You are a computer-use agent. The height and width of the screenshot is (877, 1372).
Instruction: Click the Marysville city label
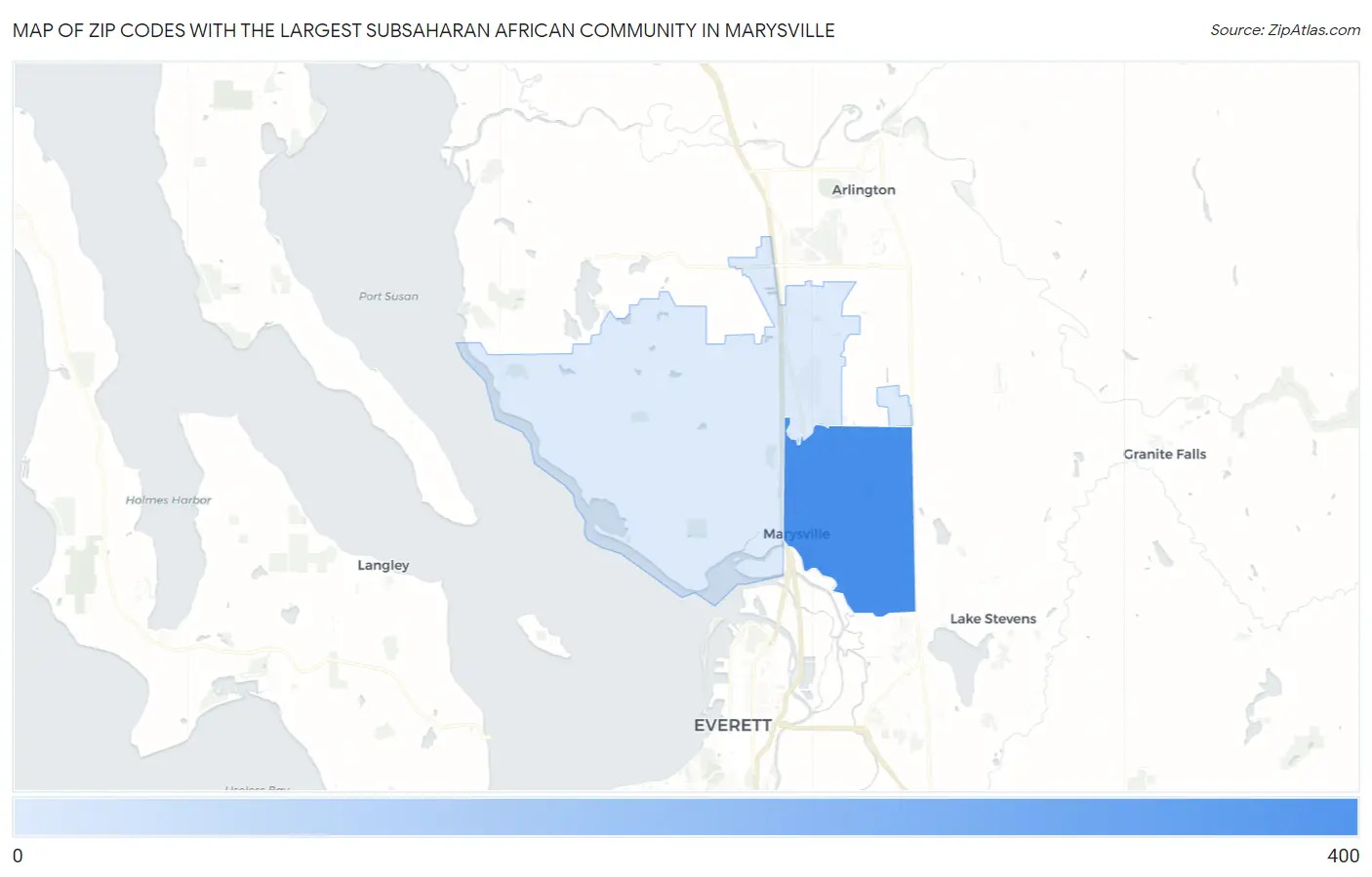(796, 534)
